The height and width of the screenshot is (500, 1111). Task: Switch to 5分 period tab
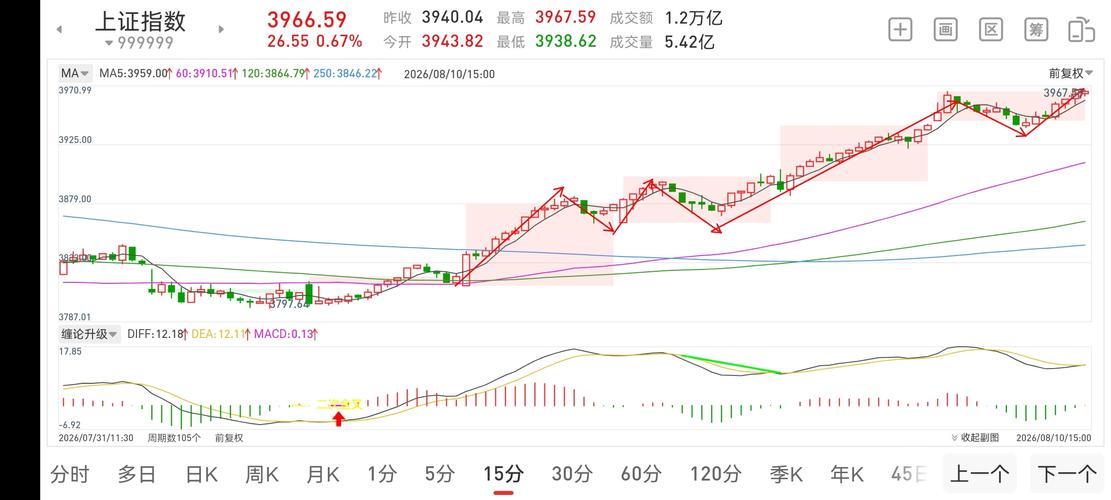439,474
